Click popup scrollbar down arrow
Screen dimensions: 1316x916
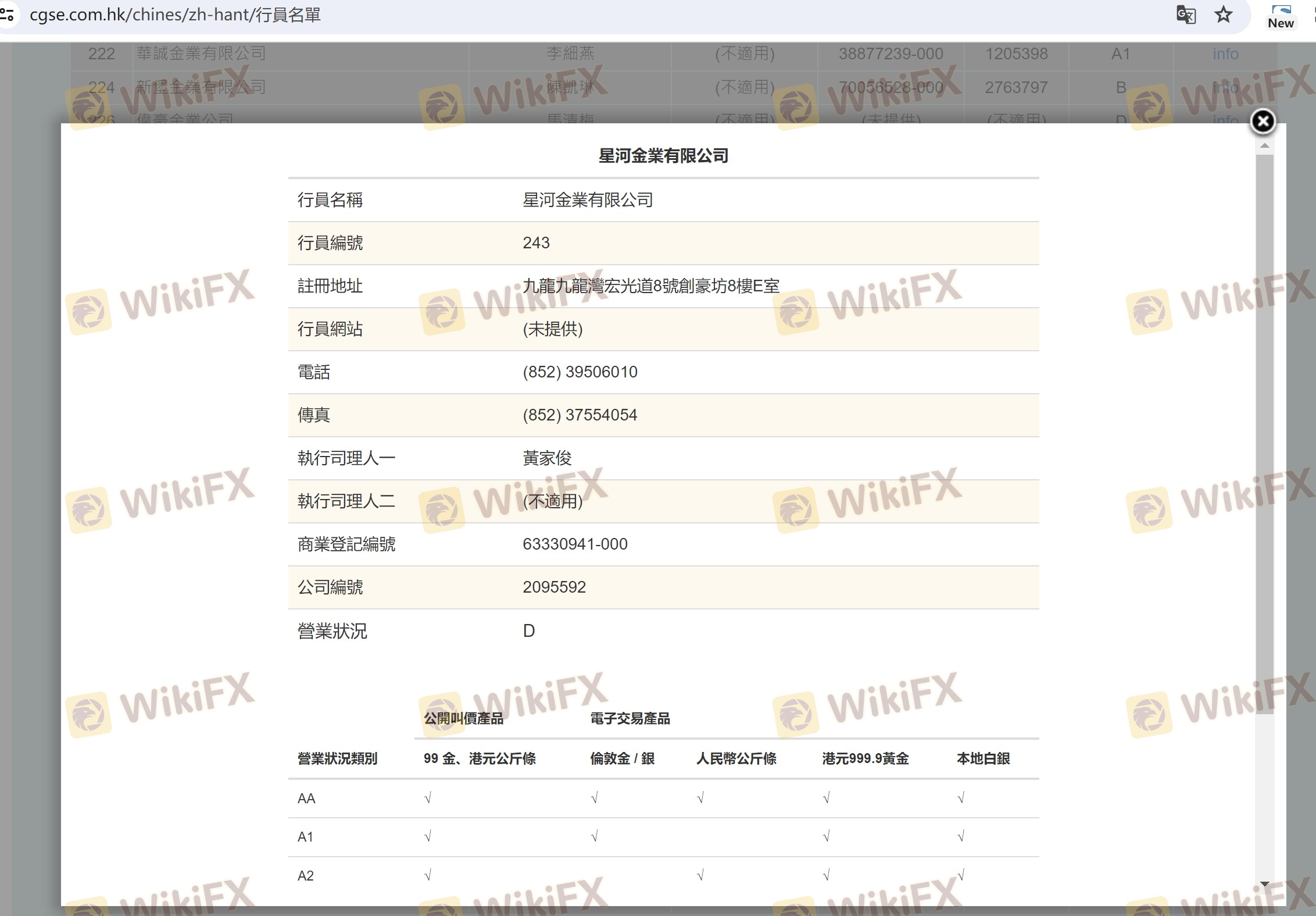click(x=1264, y=884)
